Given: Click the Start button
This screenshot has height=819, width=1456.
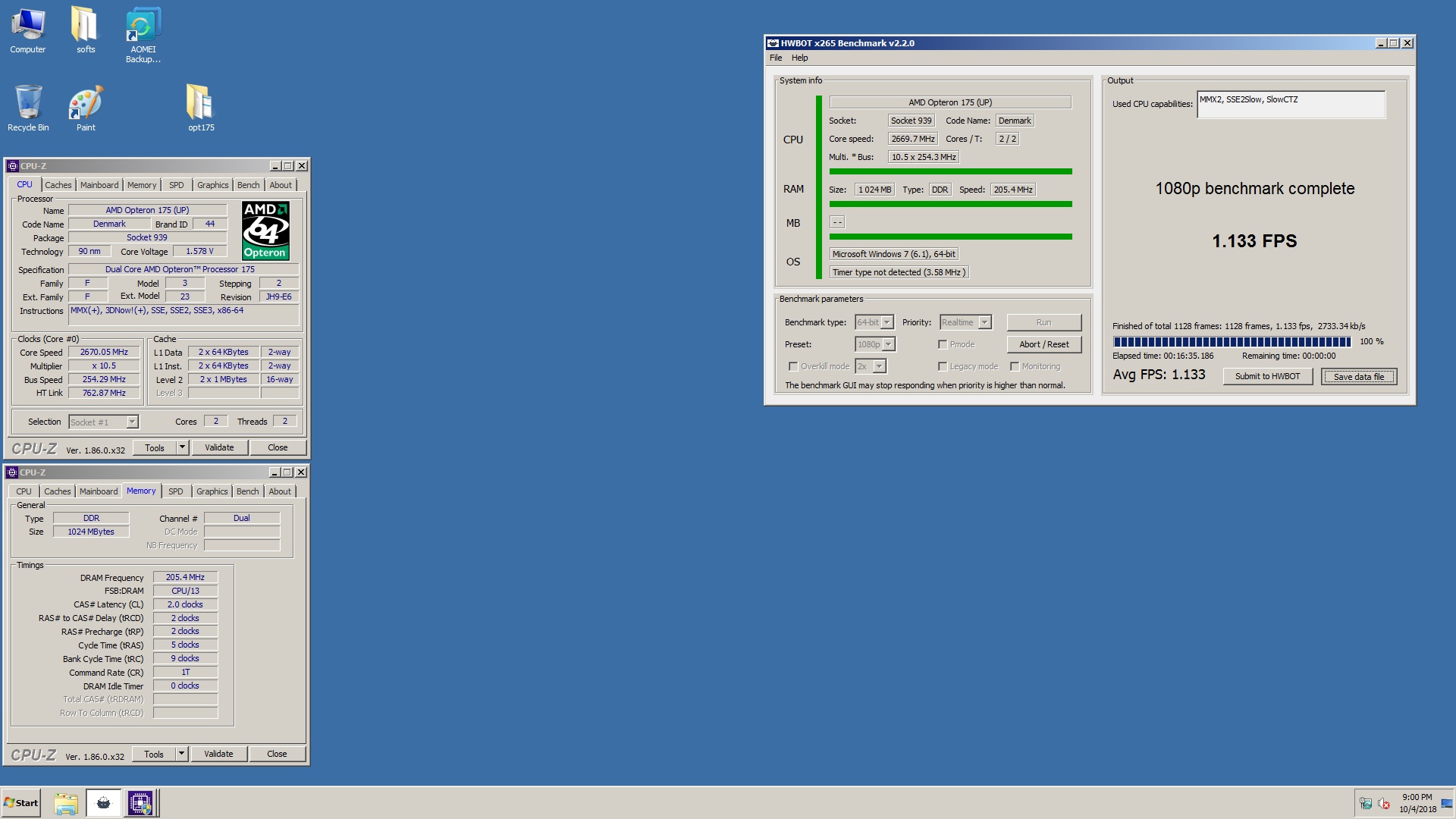Looking at the screenshot, I should pos(20,803).
